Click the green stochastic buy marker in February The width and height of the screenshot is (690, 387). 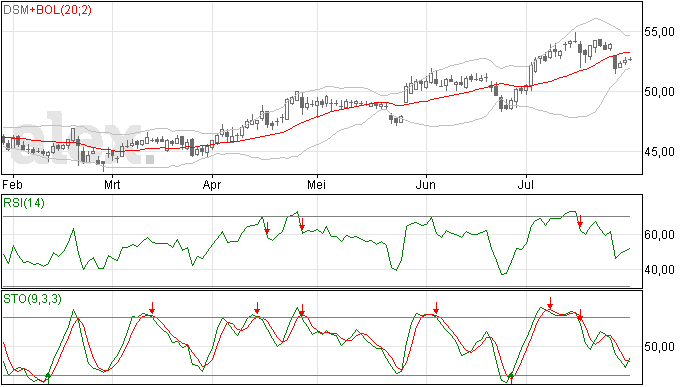48,377
